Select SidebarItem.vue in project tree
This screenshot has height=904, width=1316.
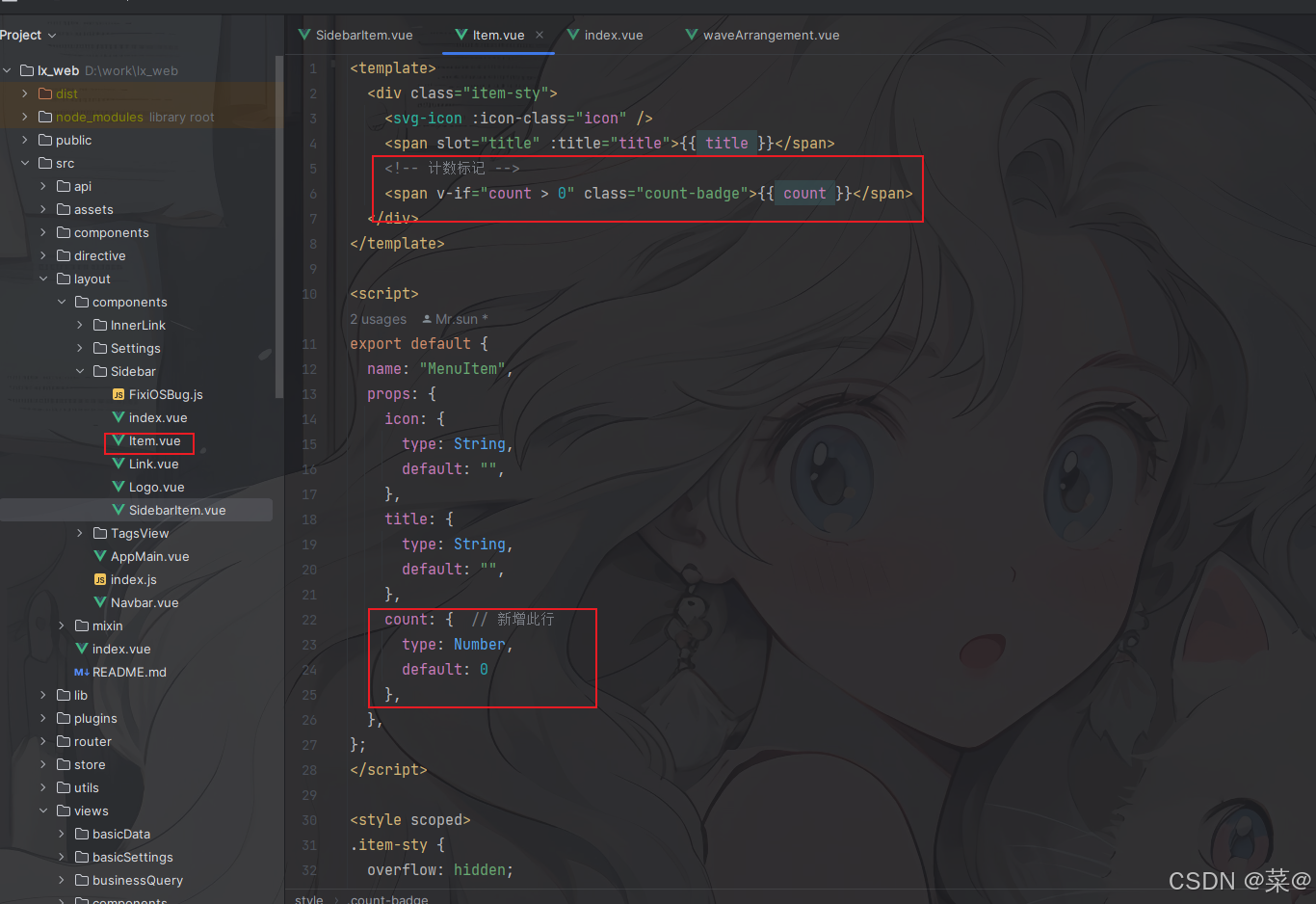tap(177, 510)
